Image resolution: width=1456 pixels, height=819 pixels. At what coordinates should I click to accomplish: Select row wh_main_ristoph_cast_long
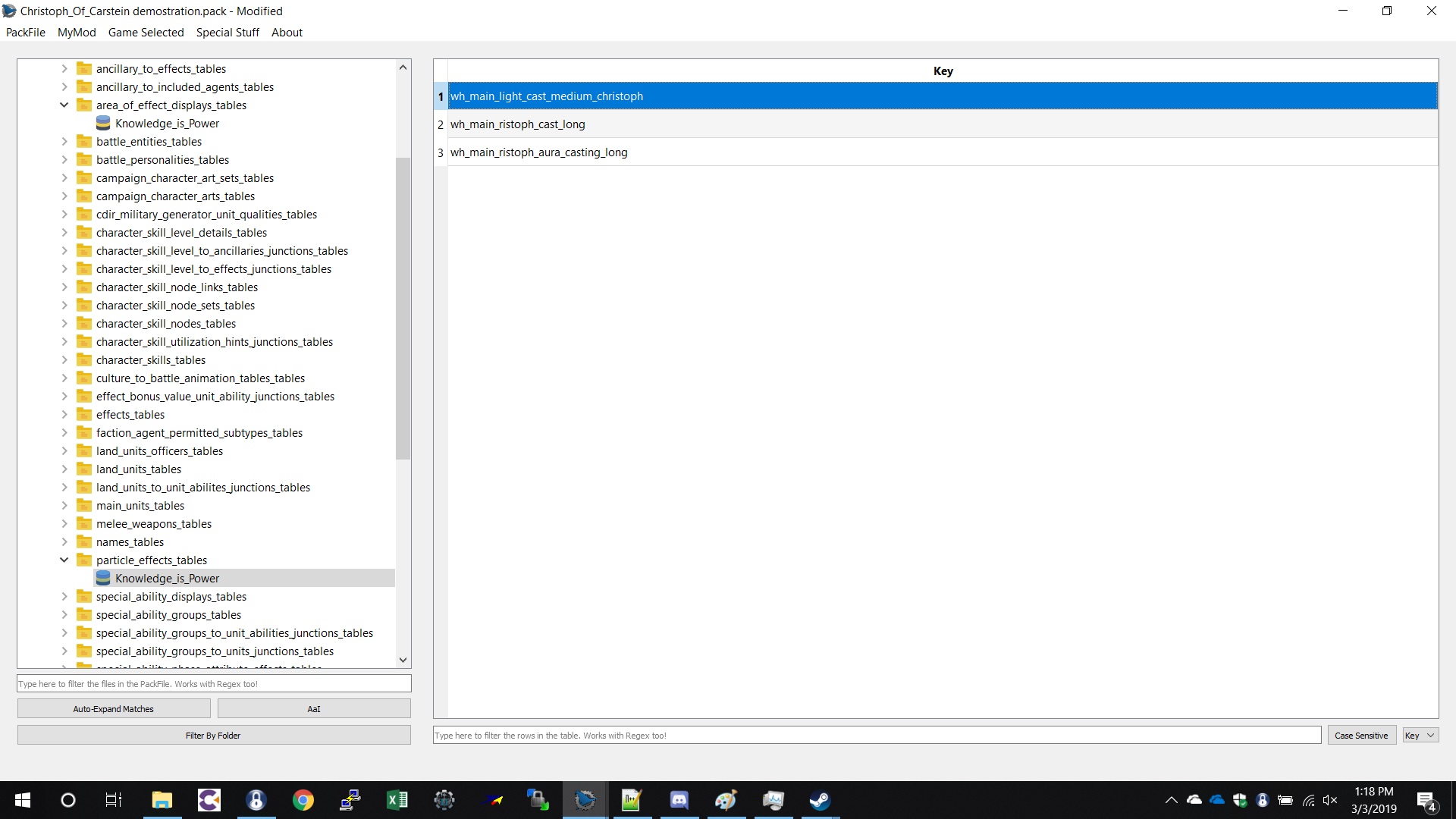point(518,124)
